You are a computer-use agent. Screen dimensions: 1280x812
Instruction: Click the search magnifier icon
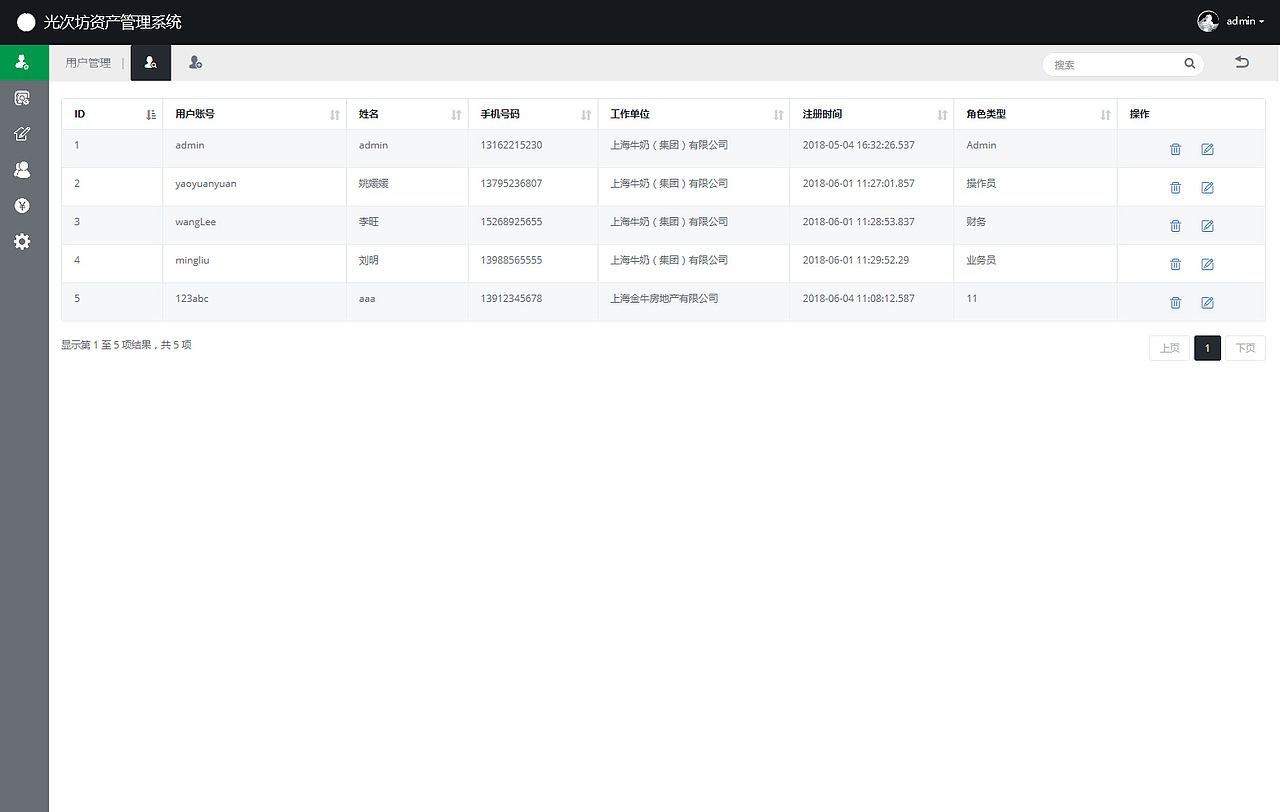(1190, 64)
